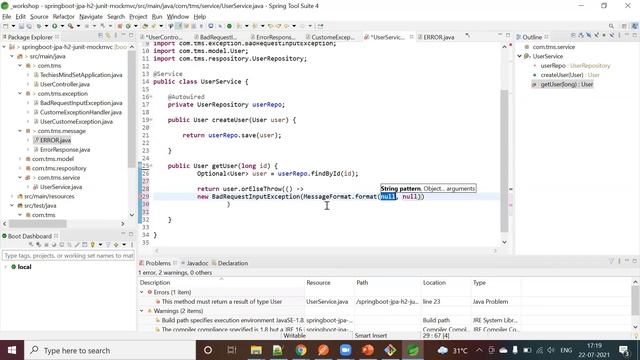Click the Windows Start button
Screen dimensions: 640x360
coord(12,350)
